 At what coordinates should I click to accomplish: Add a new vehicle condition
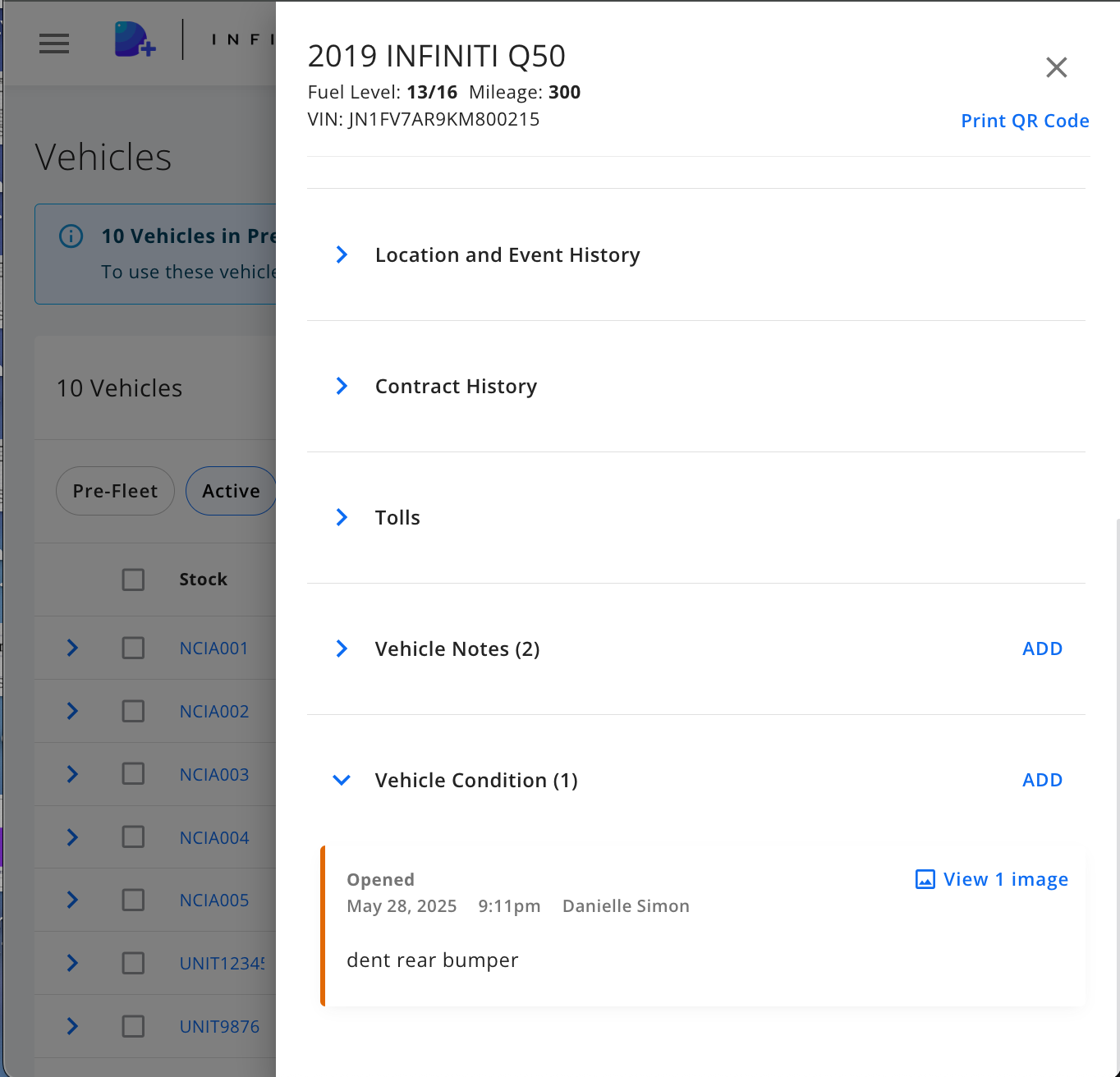point(1042,780)
